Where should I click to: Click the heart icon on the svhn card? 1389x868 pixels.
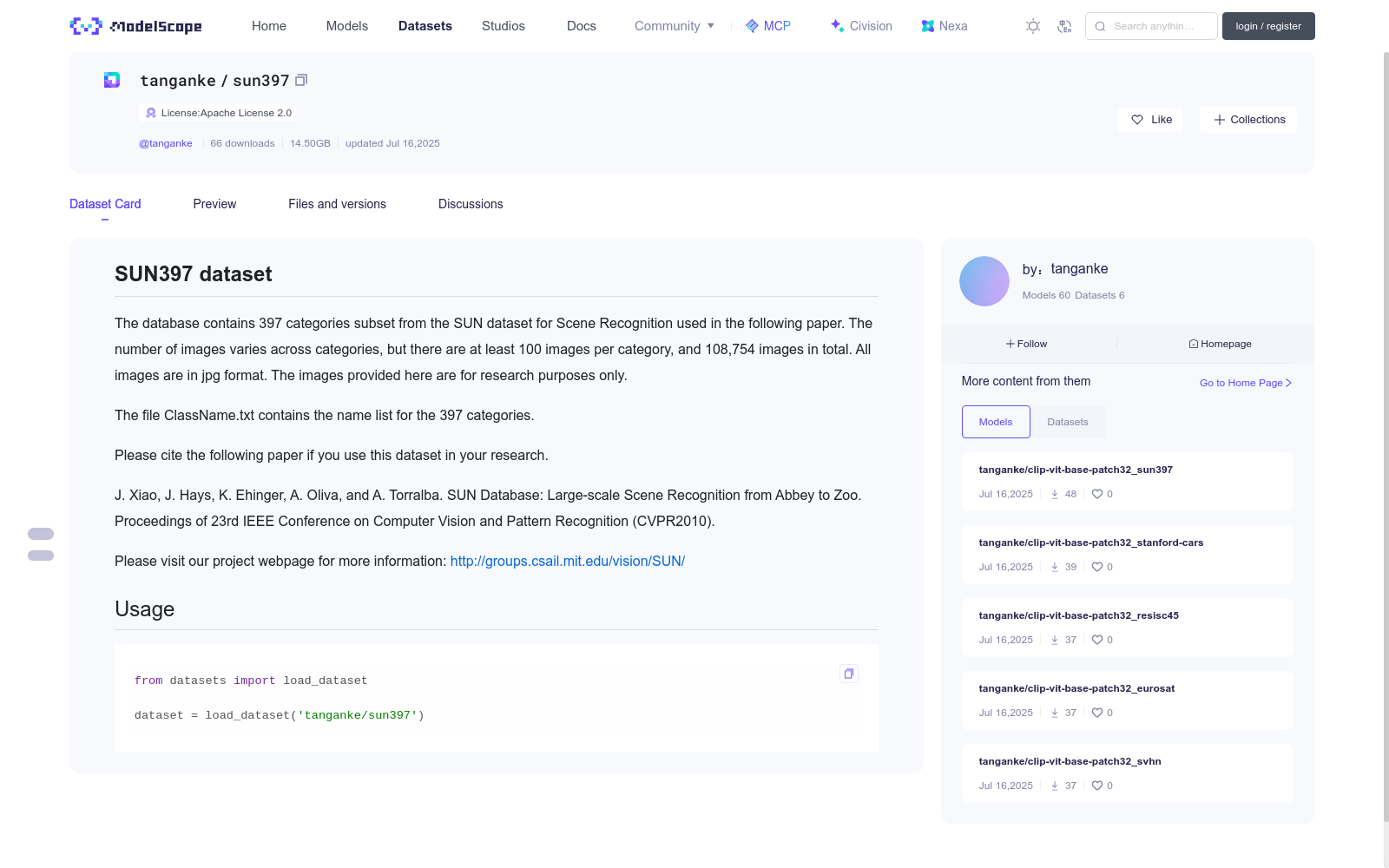pyautogui.click(x=1097, y=786)
